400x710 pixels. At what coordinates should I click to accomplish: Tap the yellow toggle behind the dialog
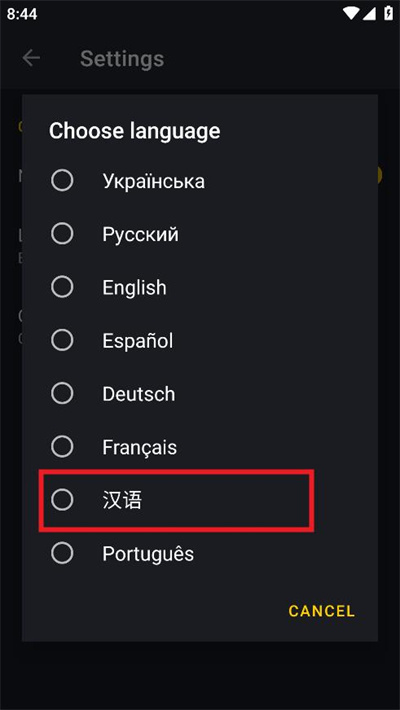[x=379, y=175]
